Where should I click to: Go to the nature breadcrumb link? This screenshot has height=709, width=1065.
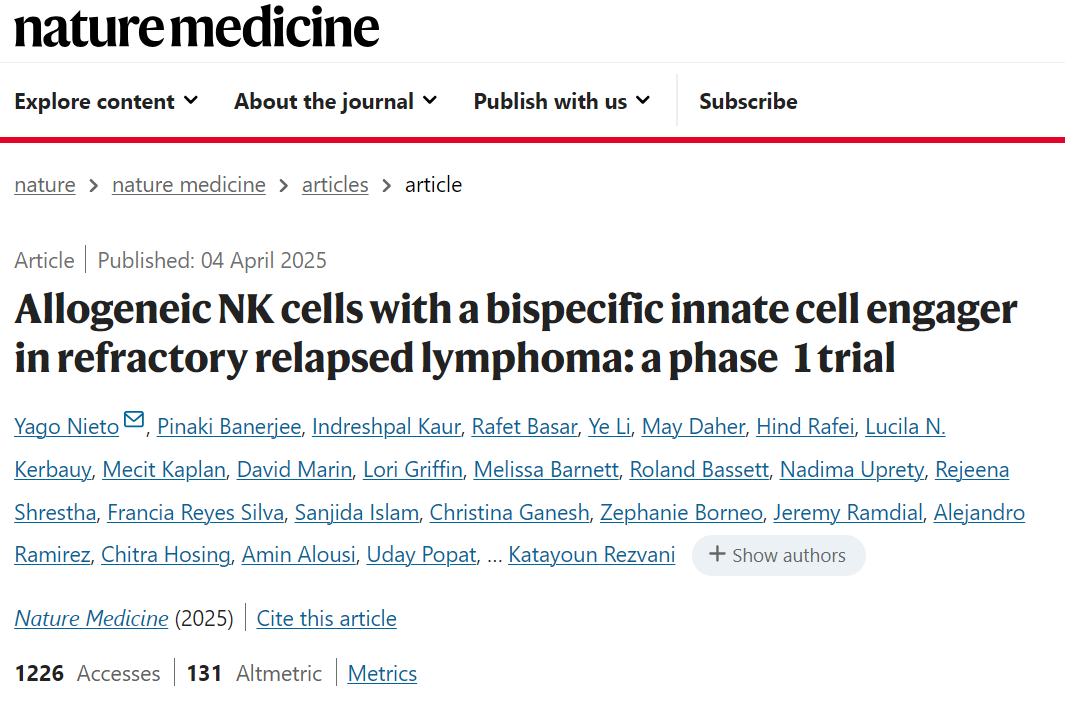pos(45,185)
